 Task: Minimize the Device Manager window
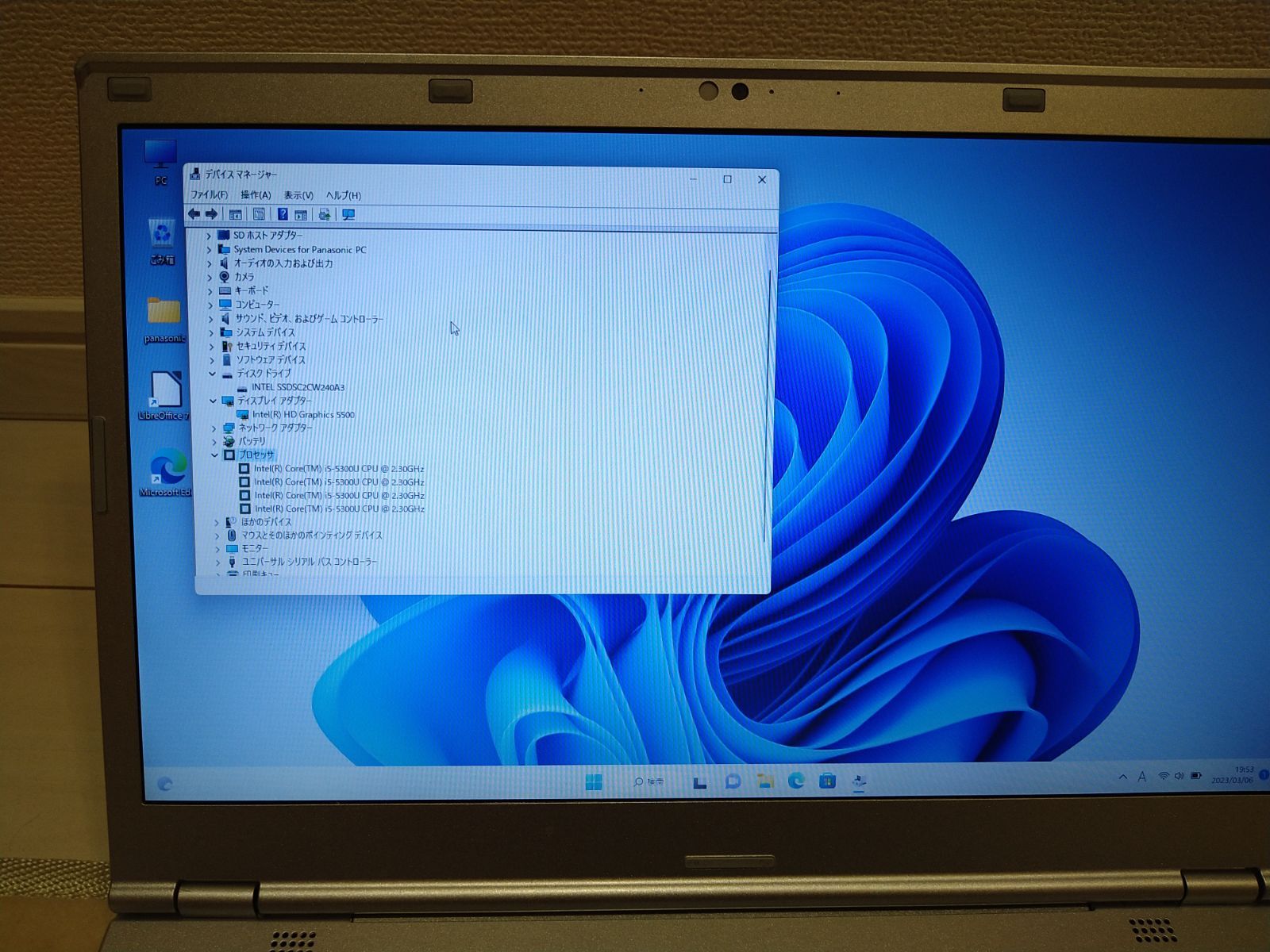[x=693, y=179]
